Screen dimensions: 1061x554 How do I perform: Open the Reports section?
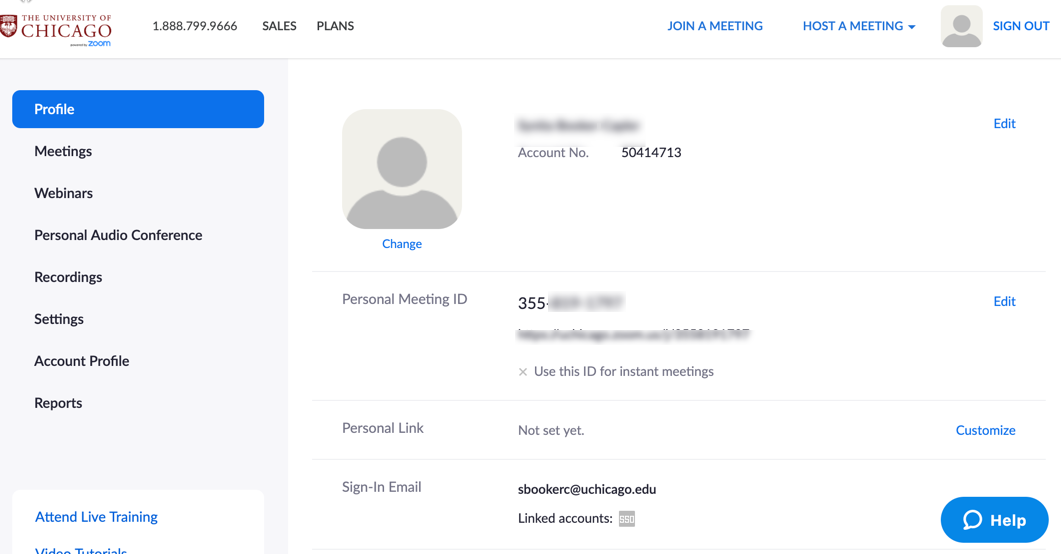pos(58,403)
